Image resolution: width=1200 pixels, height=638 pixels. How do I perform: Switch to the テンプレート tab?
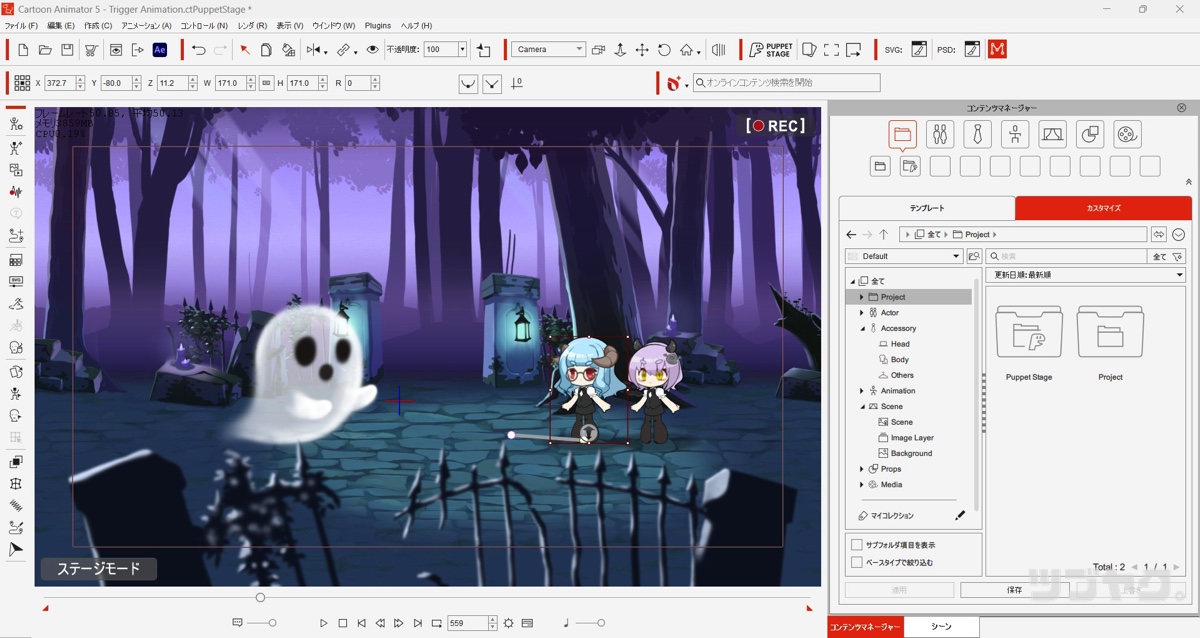pyautogui.click(x=926, y=208)
